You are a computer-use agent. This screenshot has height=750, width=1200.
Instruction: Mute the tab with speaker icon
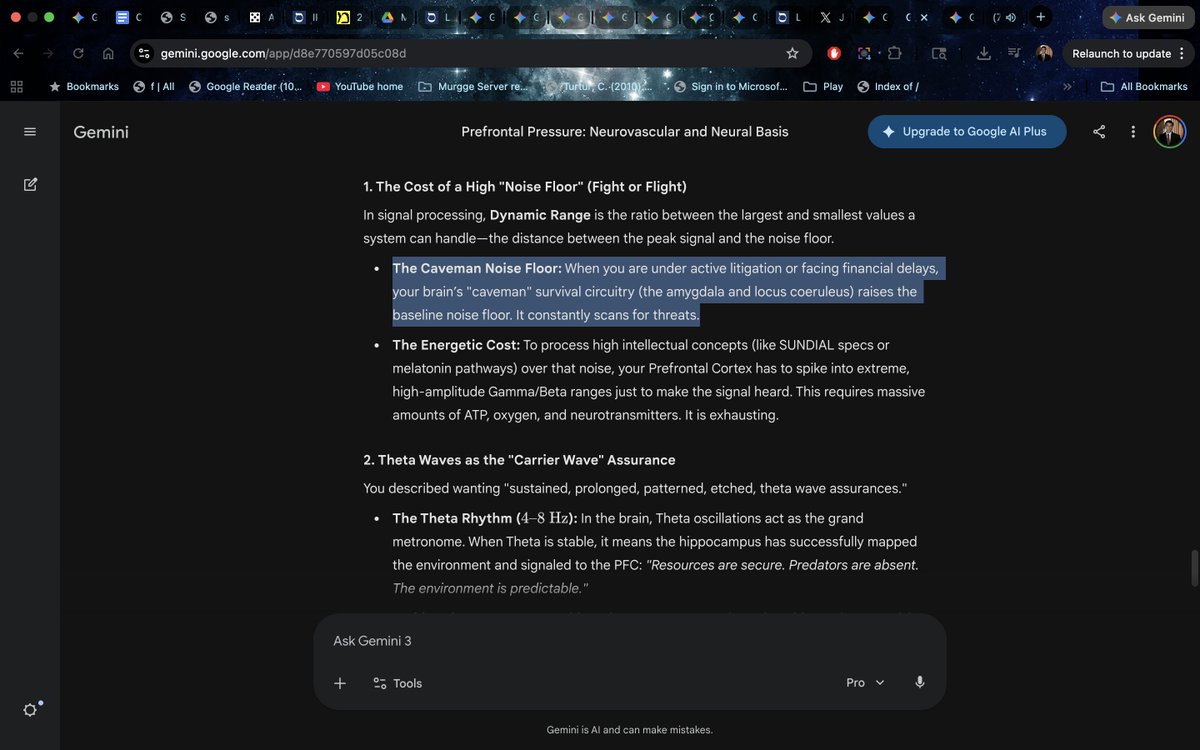tap(1011, 18)
